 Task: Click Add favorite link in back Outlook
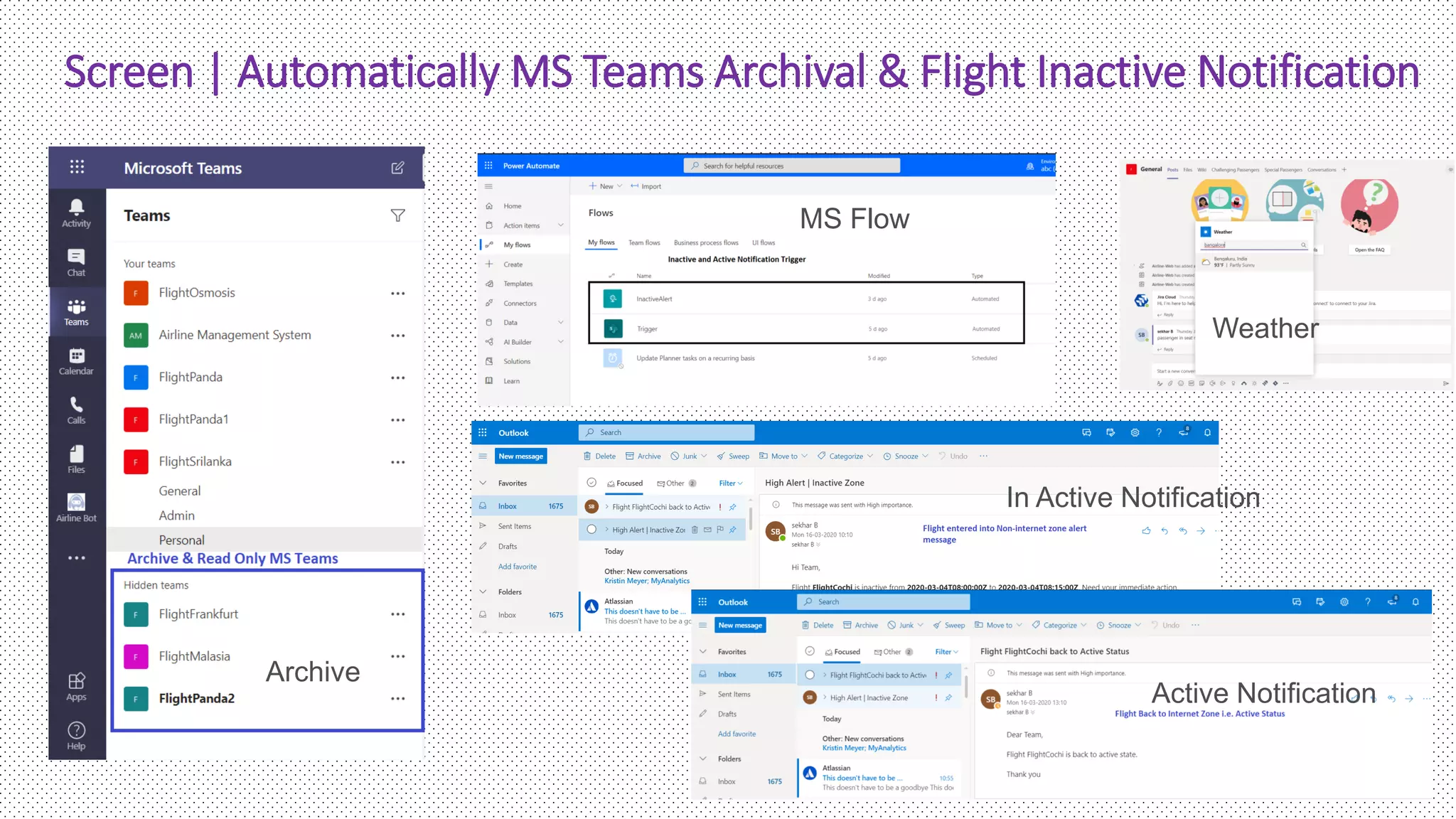click(518, 567)
